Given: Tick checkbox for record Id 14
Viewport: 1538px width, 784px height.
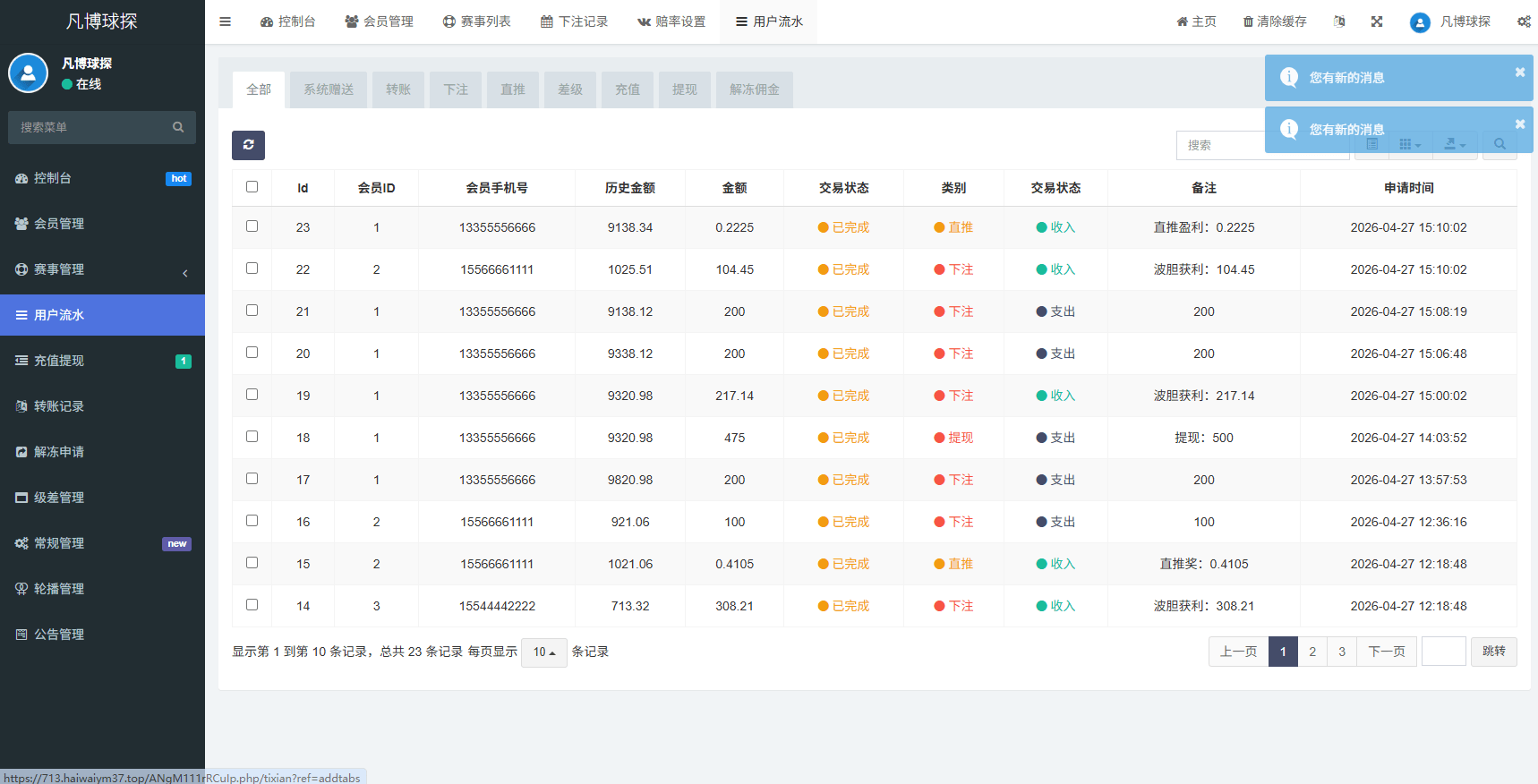Looking at the screenshot, I should [x=252, y=605].
